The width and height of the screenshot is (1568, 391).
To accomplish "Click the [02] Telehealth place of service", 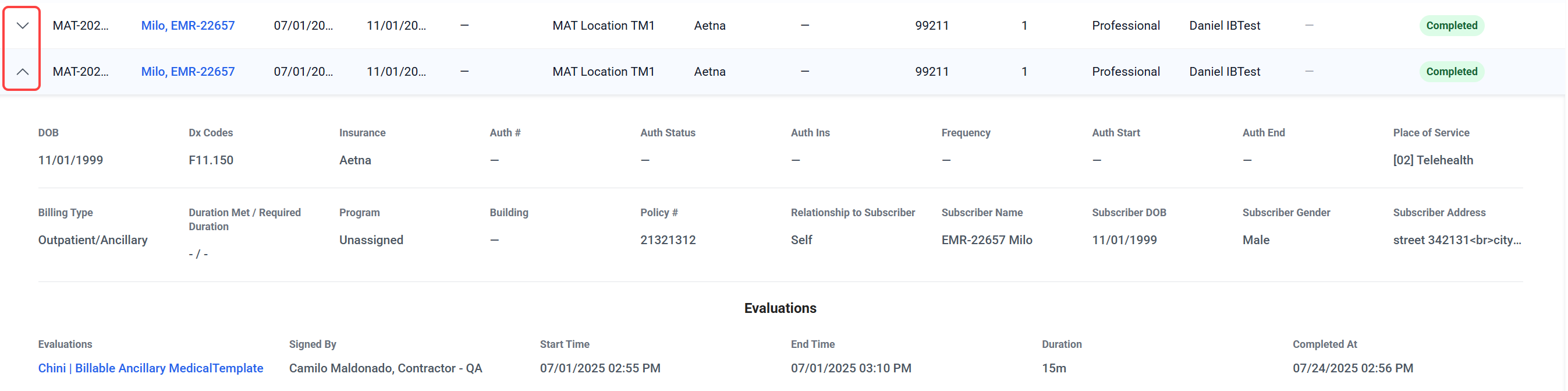I will [1433, 160].
